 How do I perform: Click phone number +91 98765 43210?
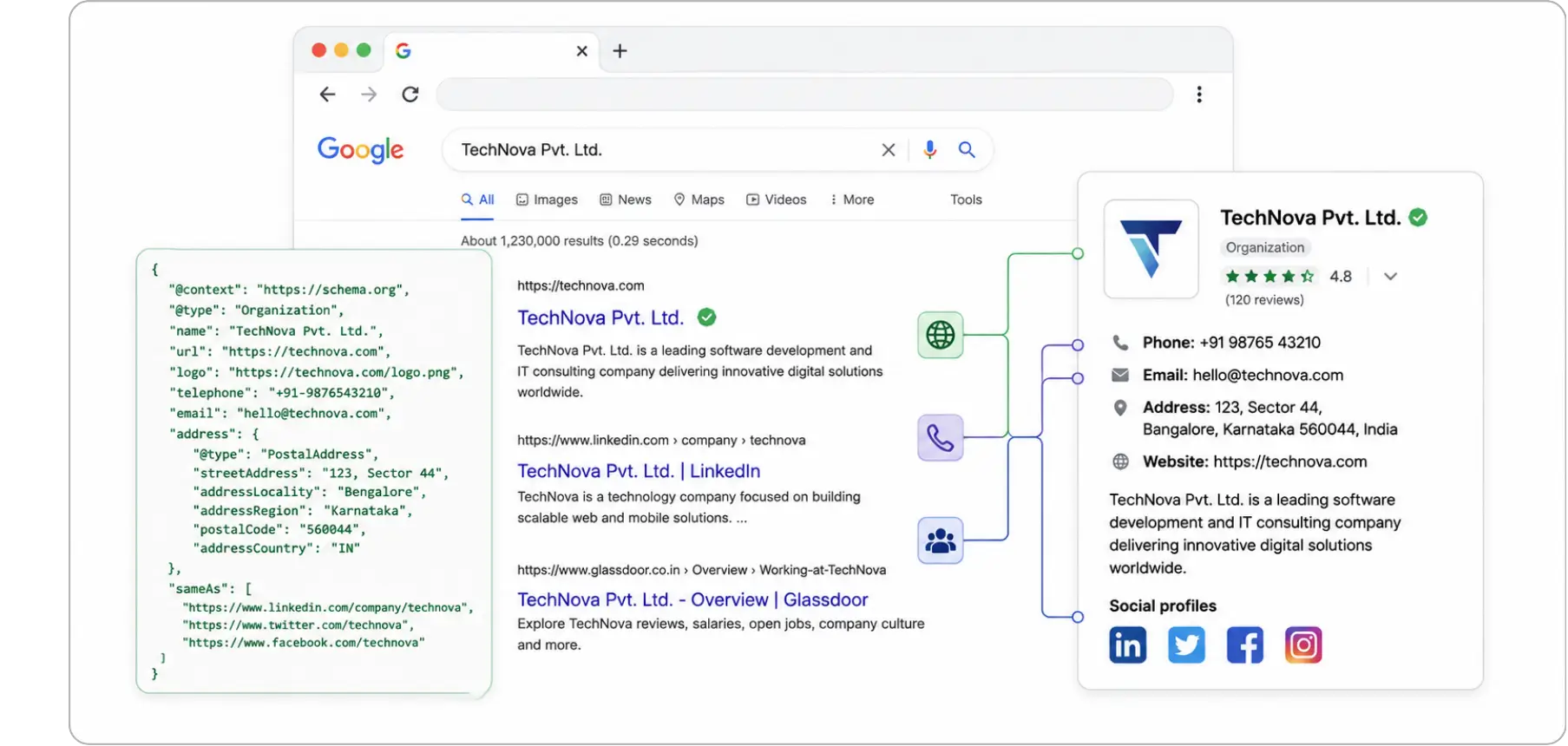[x=1260, y=343]
